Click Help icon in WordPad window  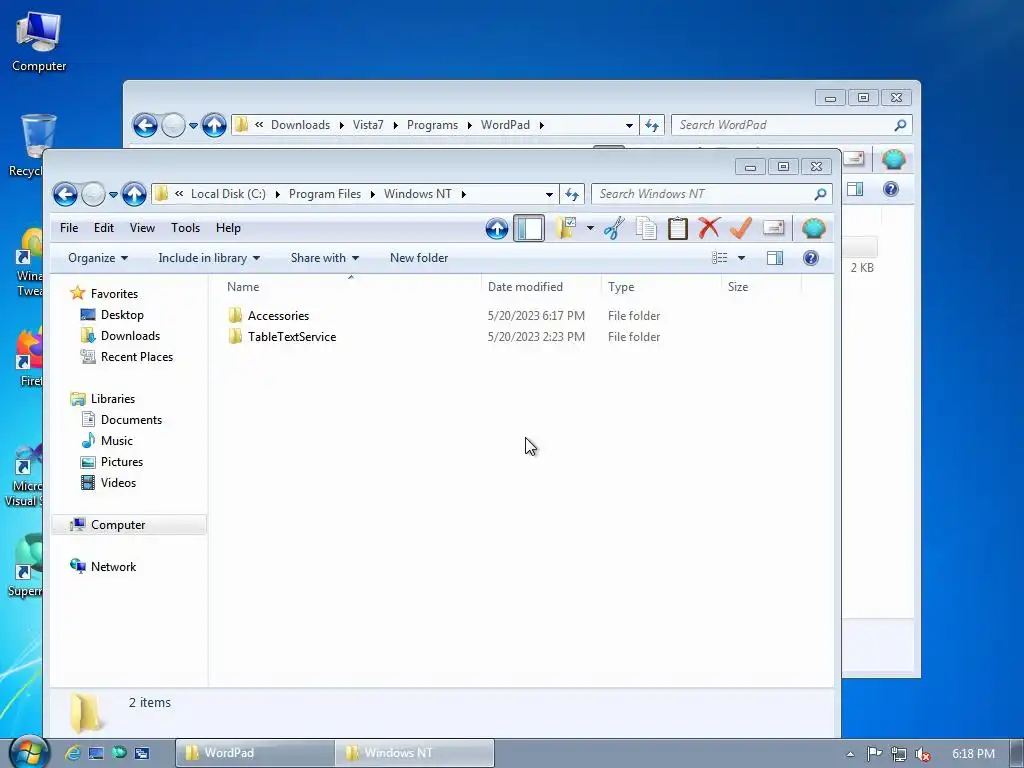[891, 189]
